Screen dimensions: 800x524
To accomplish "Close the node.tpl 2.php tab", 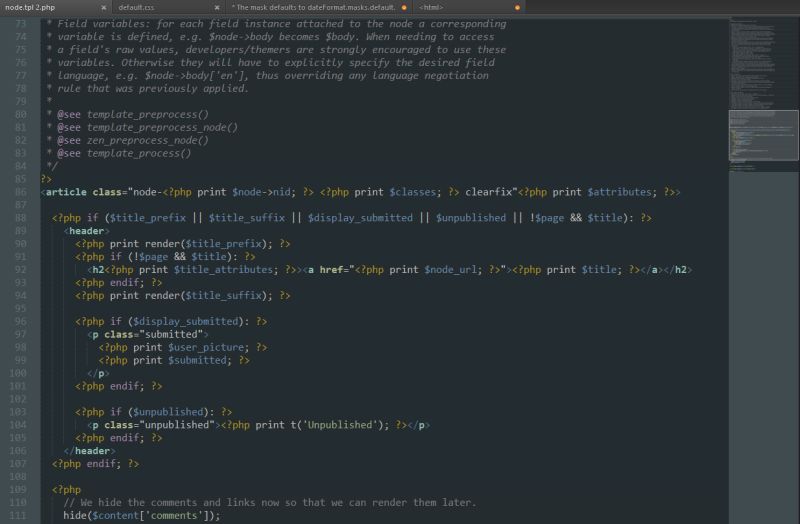I will click(x=104, y=8).
